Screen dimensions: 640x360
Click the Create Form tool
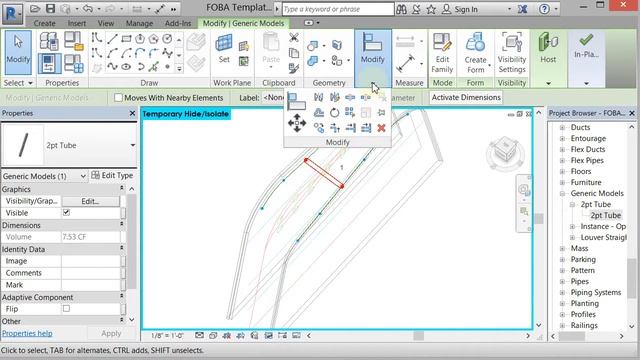click(476, 53)
